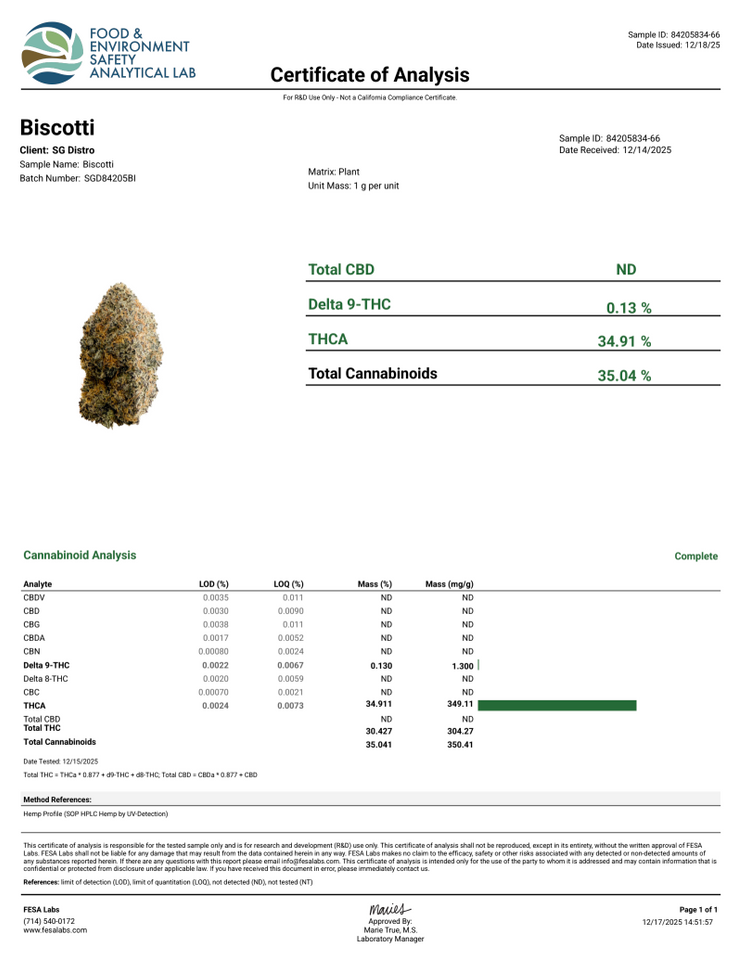
Task: Click the Biscotti cannabis bud photo
Action: [x=121, y=356]
